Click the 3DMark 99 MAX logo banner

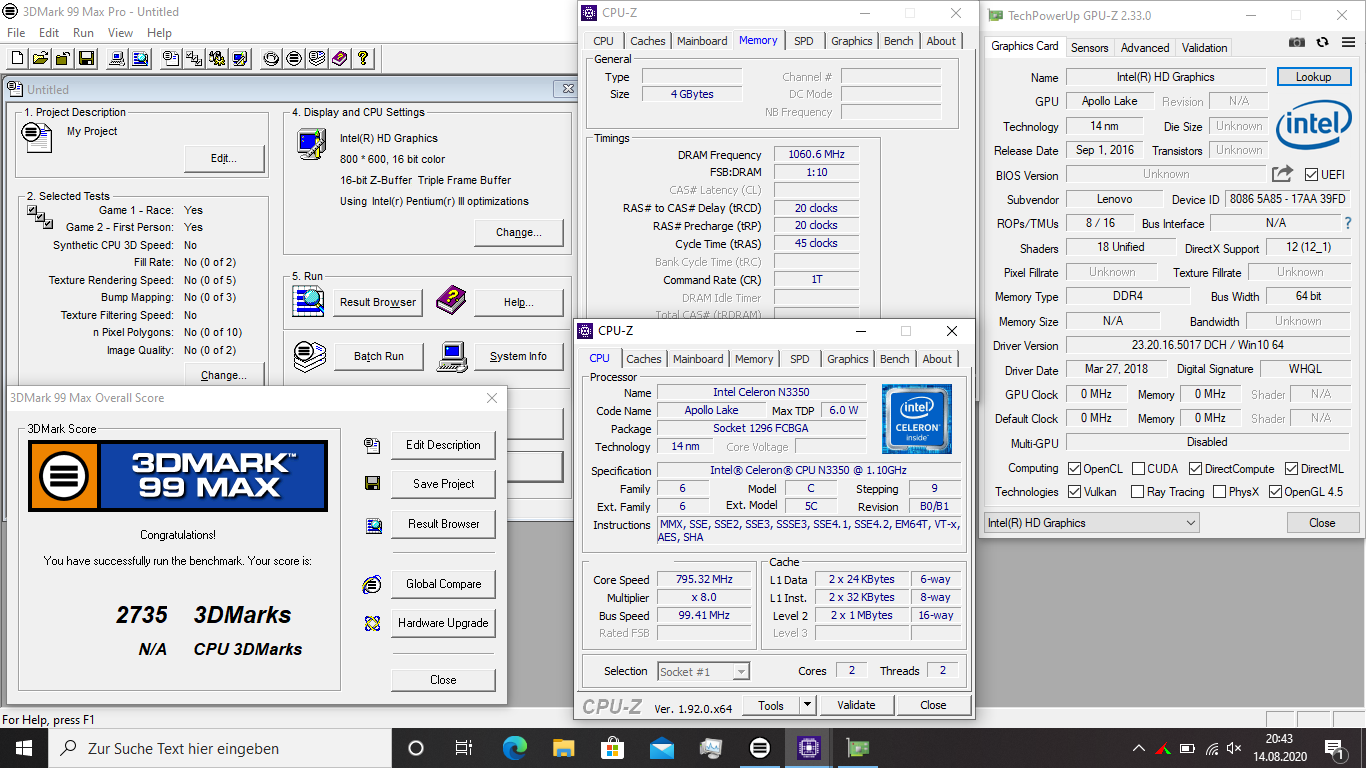pyautogui.click(x=178, y=476)
